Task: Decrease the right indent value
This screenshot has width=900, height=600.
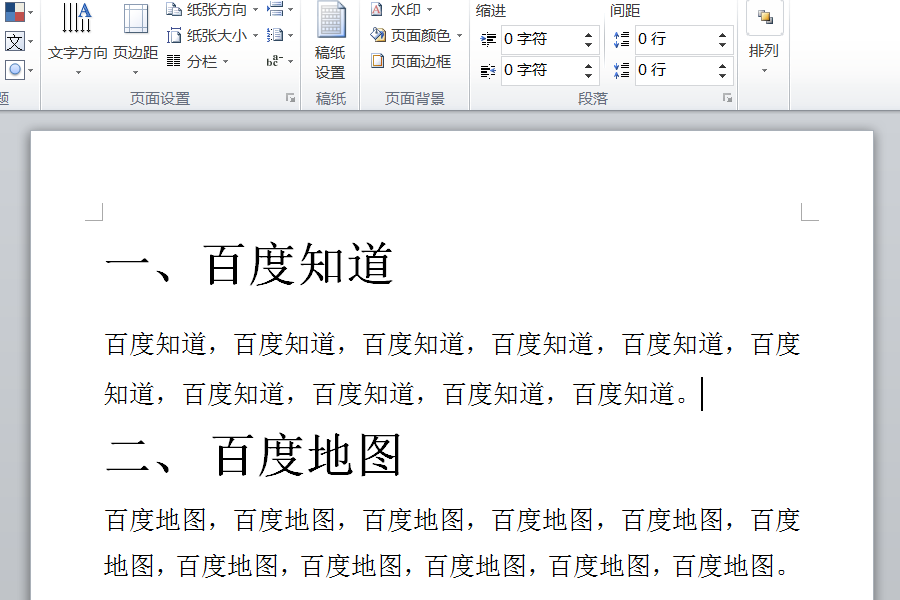Action: point(588,76)
